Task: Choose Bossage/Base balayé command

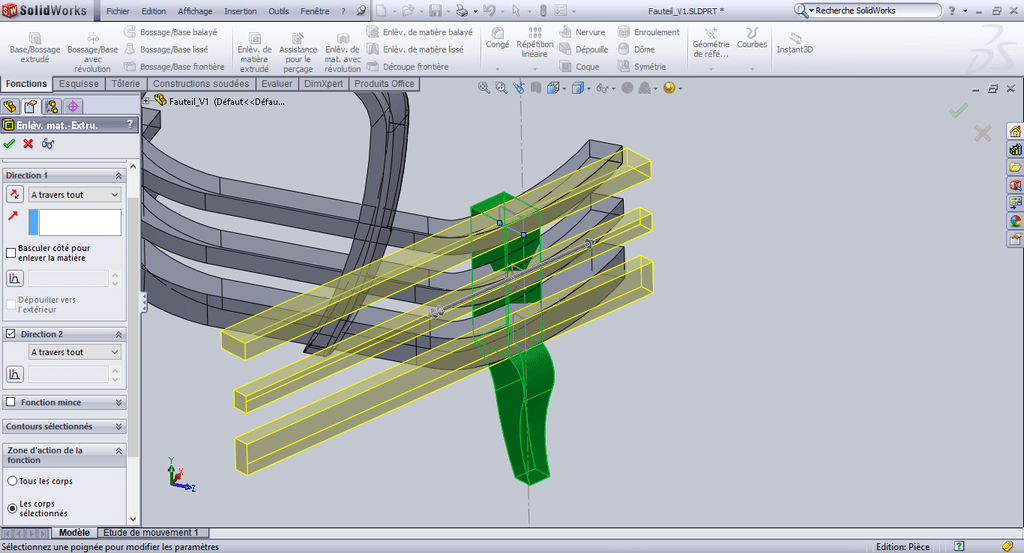Action: [171, 32]
